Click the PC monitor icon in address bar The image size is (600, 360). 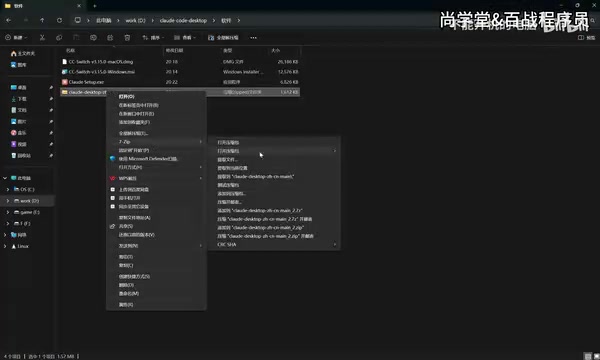pos(78,20)
